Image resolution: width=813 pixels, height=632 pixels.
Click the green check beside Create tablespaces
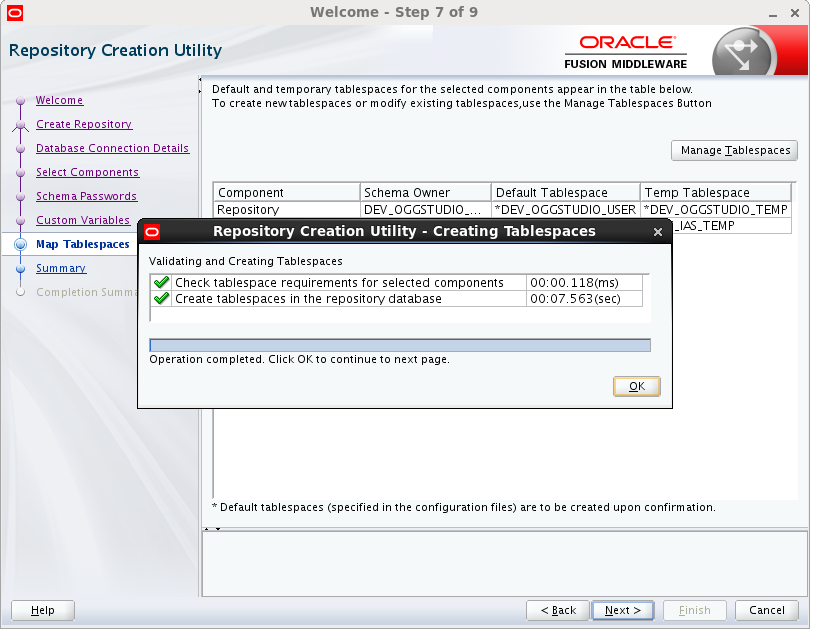point(161,299)
